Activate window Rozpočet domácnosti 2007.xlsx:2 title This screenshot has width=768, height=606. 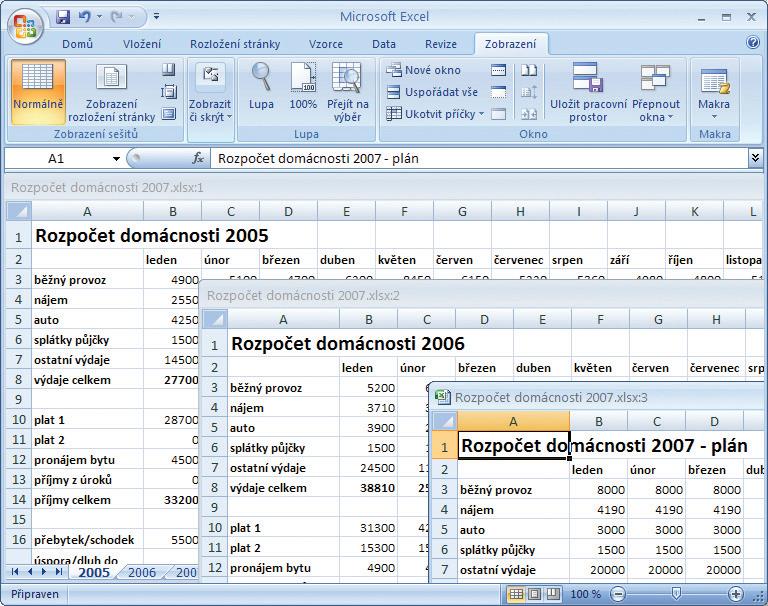click(303, 295)
